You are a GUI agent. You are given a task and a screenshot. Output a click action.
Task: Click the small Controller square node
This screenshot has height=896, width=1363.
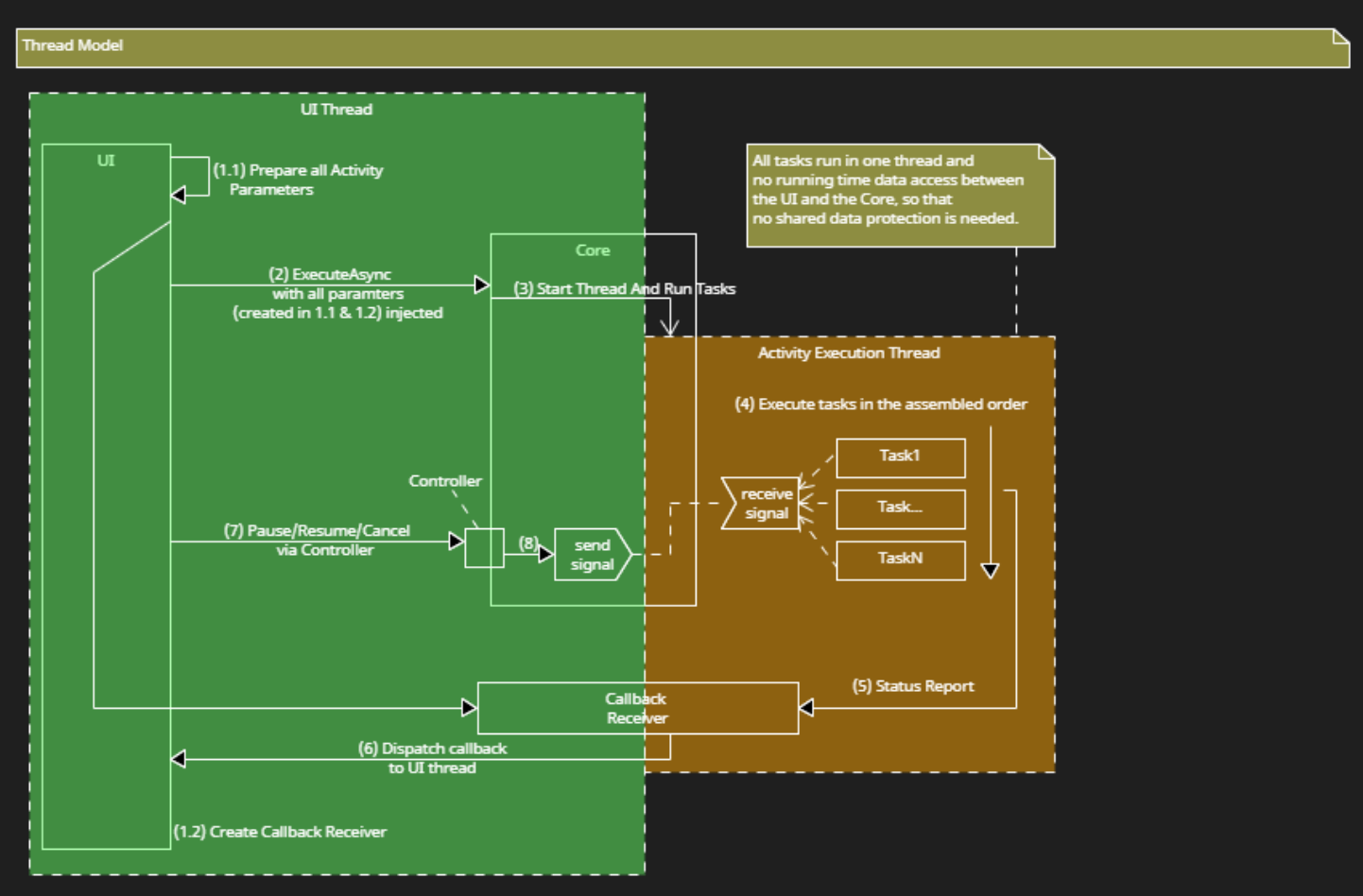tap(484, 547)
